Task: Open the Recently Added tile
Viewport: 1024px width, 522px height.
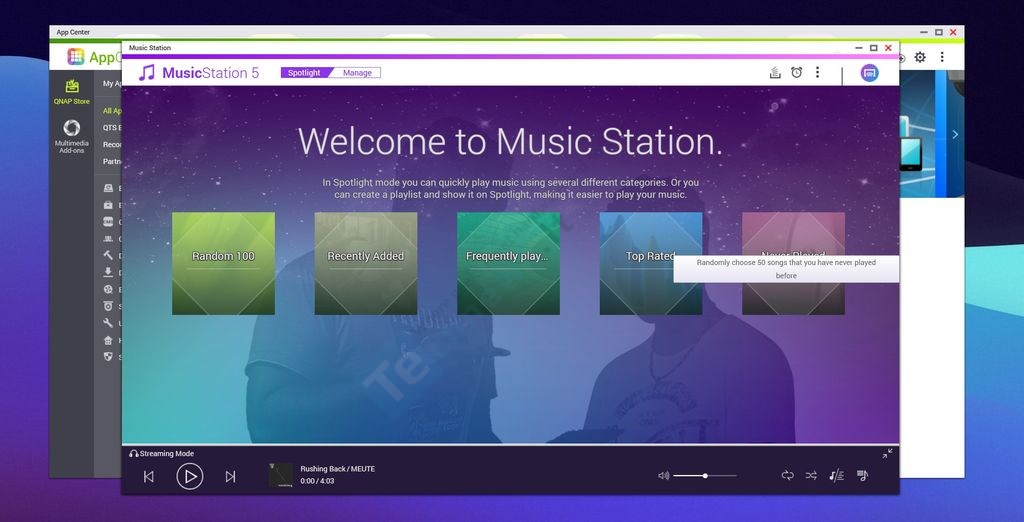Action: 366,263
